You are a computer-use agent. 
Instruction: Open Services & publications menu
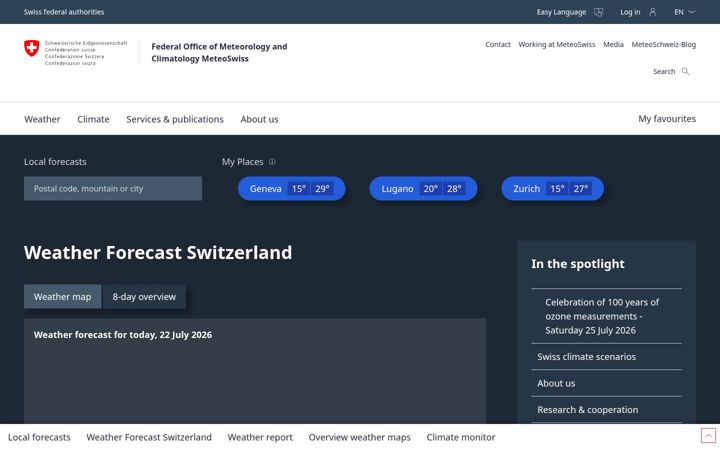coord(175,119)
